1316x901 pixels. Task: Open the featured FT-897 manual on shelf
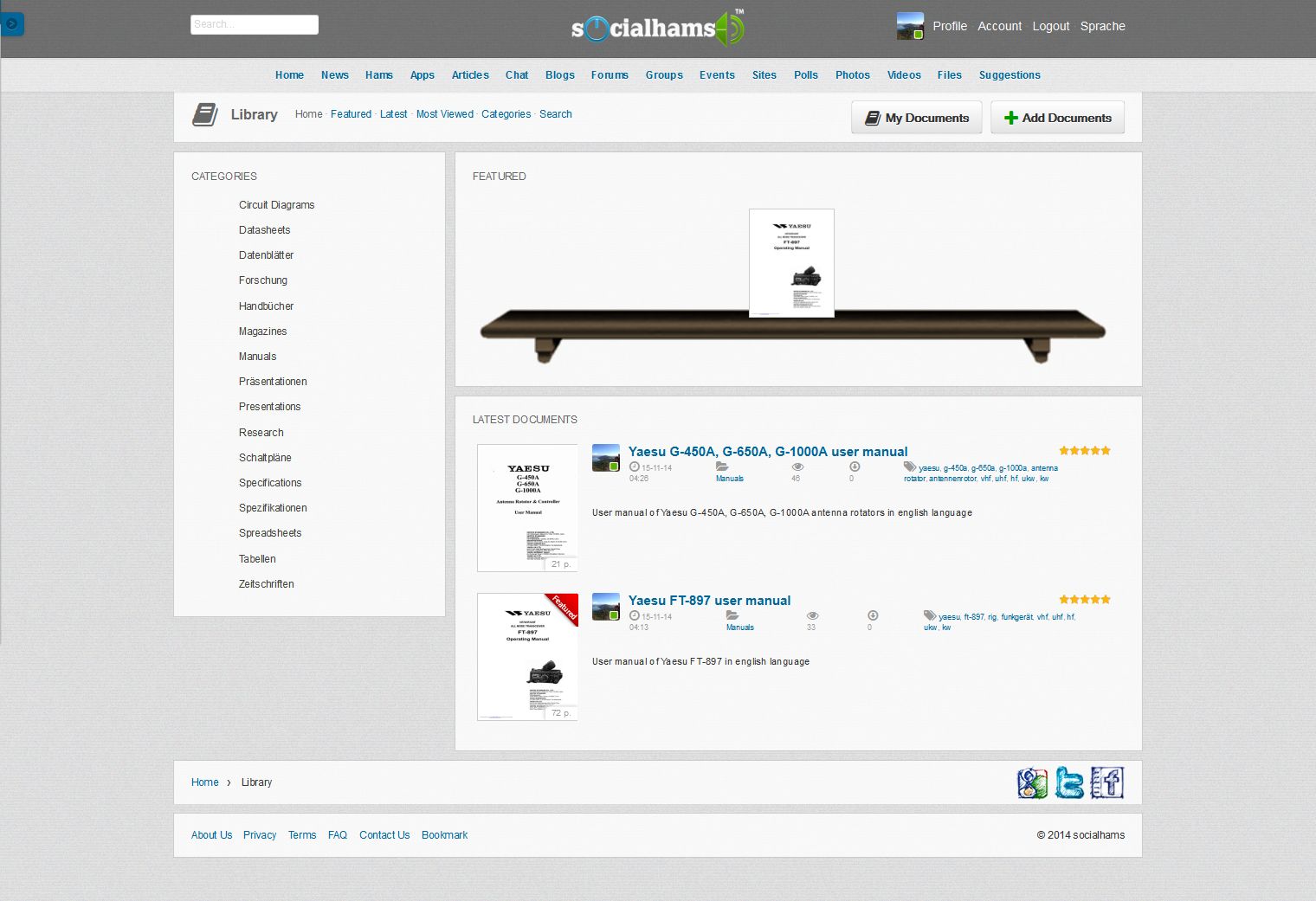point(791,263)
